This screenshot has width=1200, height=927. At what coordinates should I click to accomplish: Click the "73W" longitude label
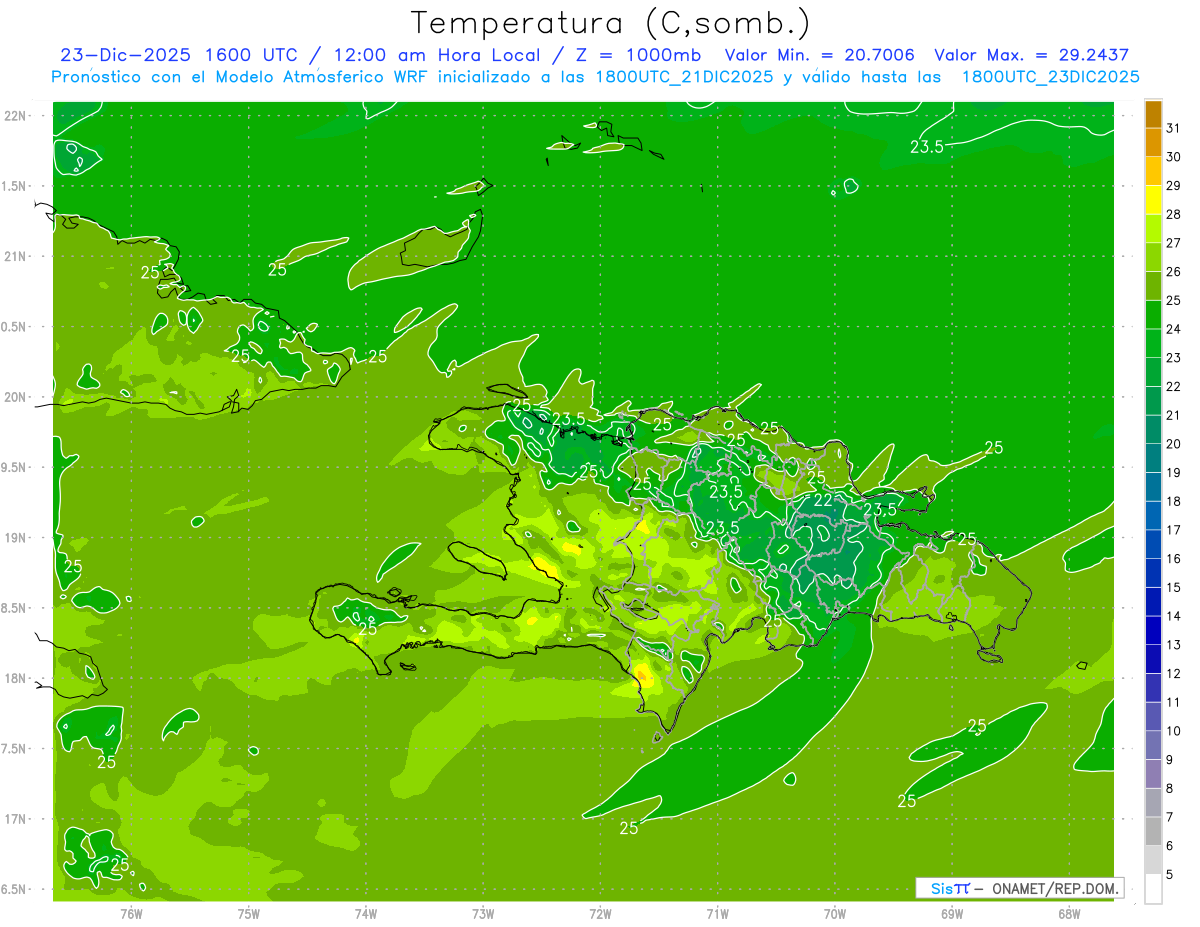(483, 913)
